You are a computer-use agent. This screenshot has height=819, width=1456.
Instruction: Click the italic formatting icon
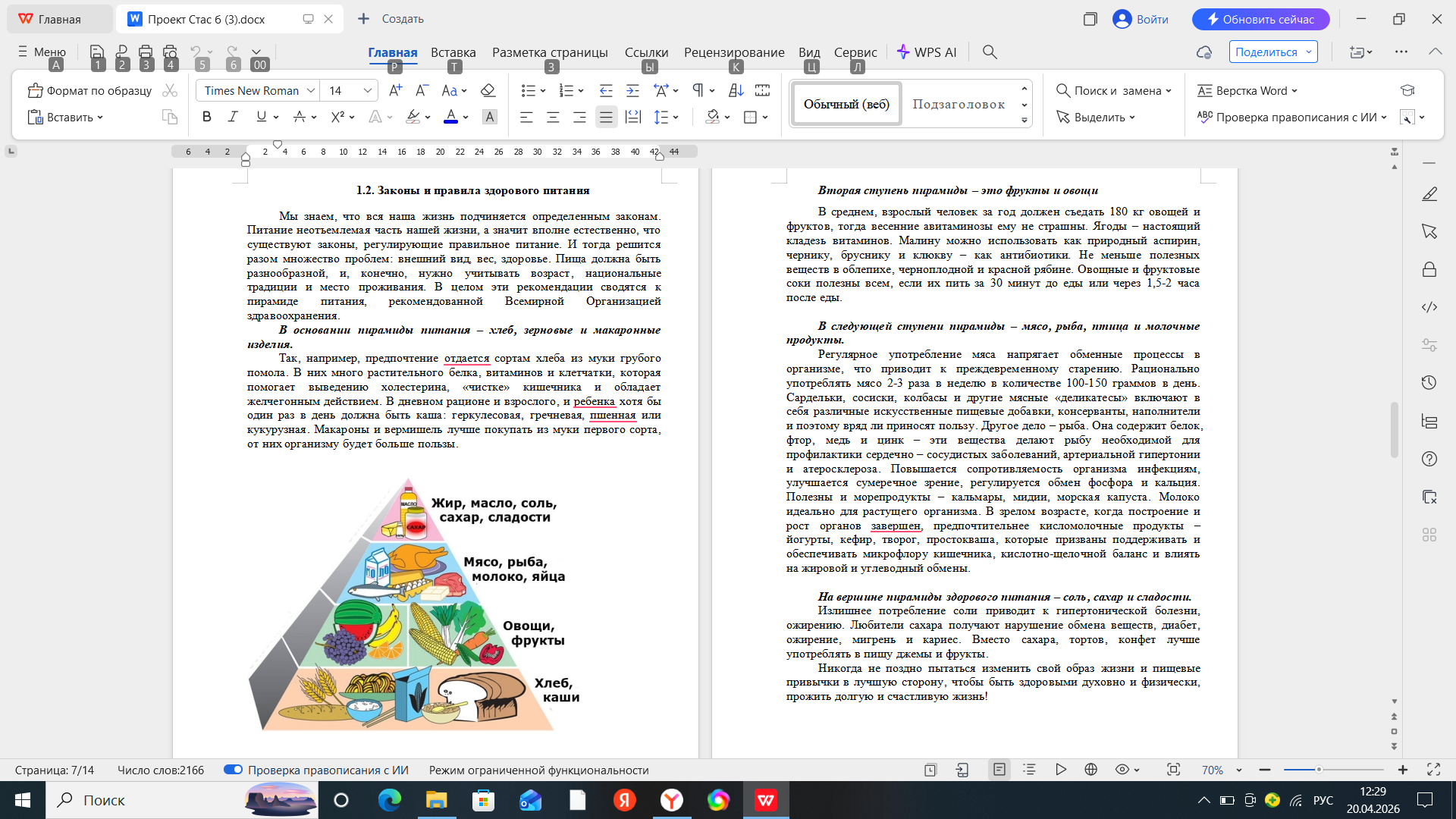coord(233,117)
